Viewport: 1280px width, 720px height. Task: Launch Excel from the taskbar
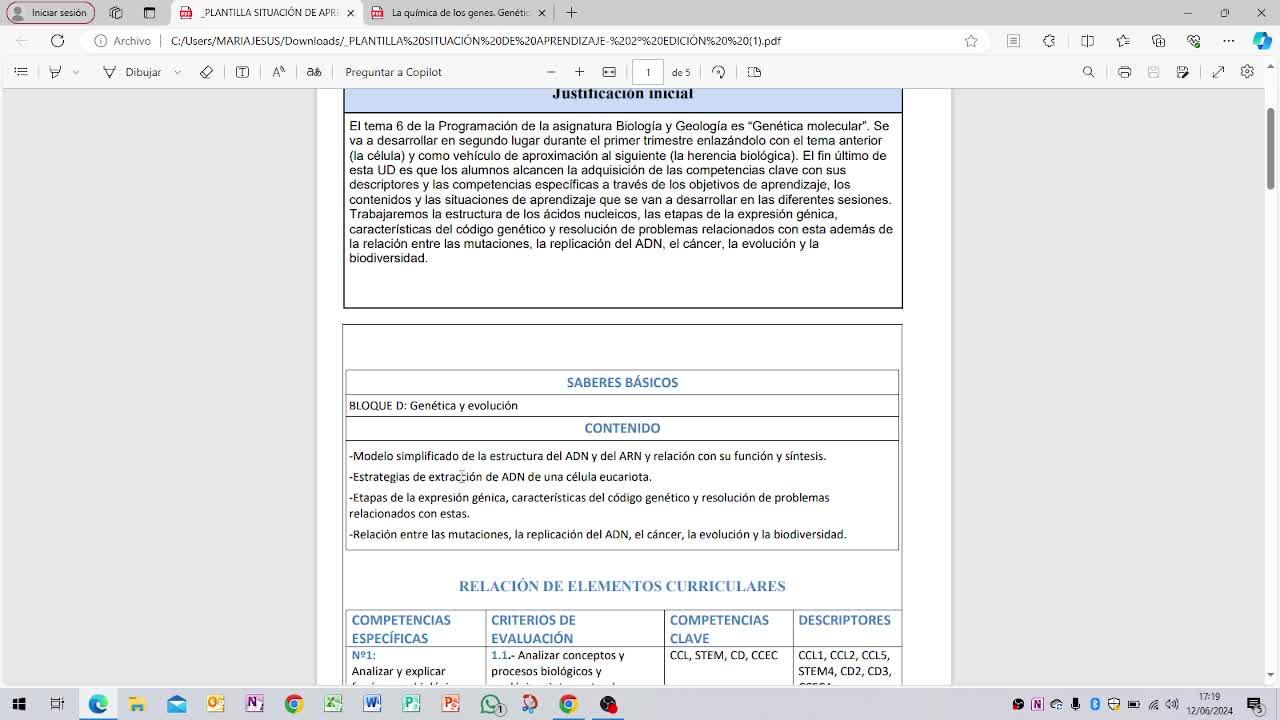333,704
